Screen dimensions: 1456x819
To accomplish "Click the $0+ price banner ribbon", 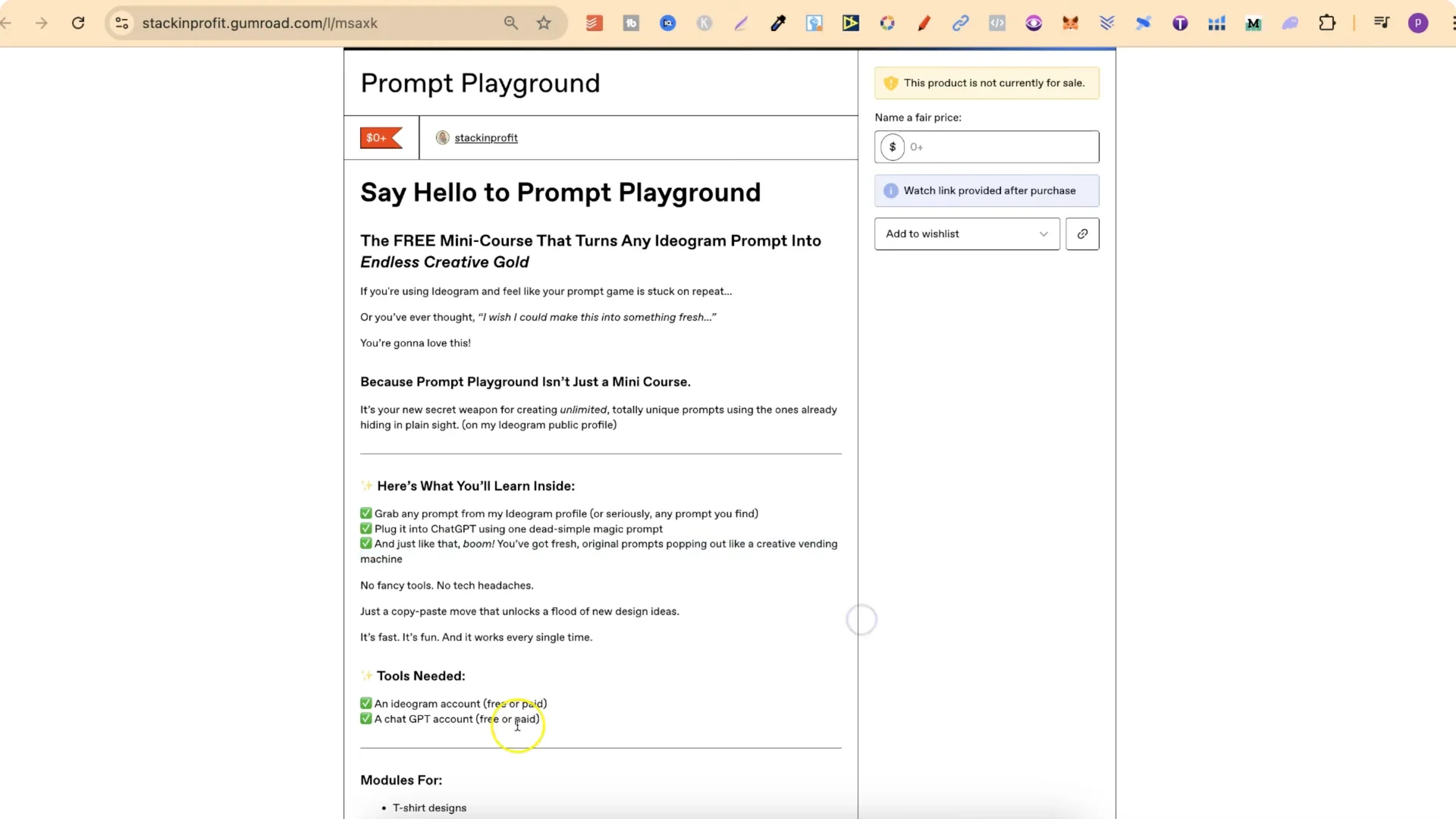I will [x=378, y=137].
